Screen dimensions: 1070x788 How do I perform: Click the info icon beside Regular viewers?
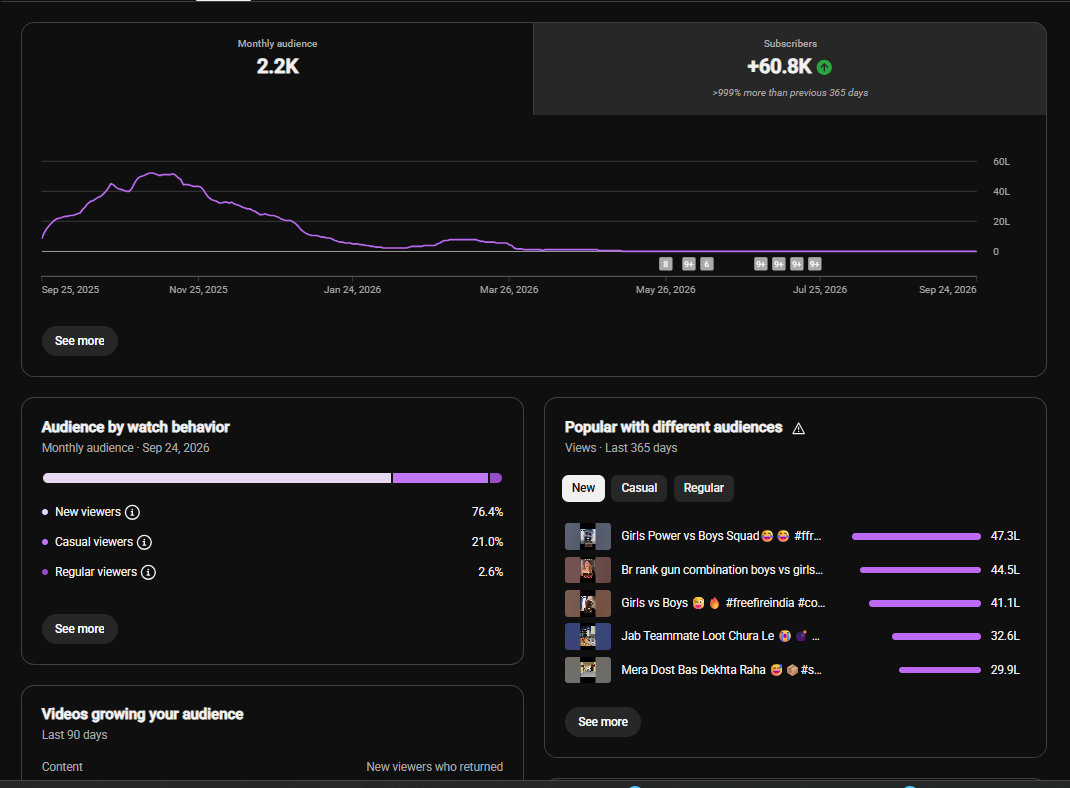148,572
